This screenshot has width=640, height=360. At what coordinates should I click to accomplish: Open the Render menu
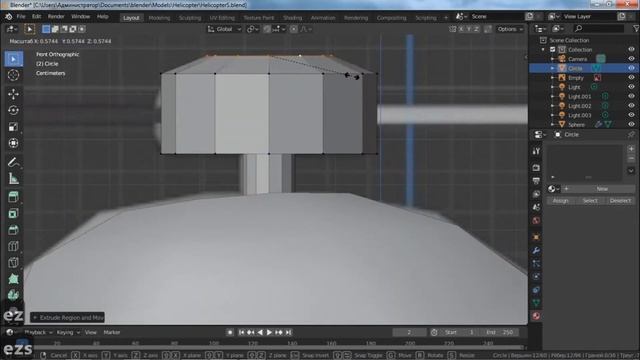click(56, 17)
